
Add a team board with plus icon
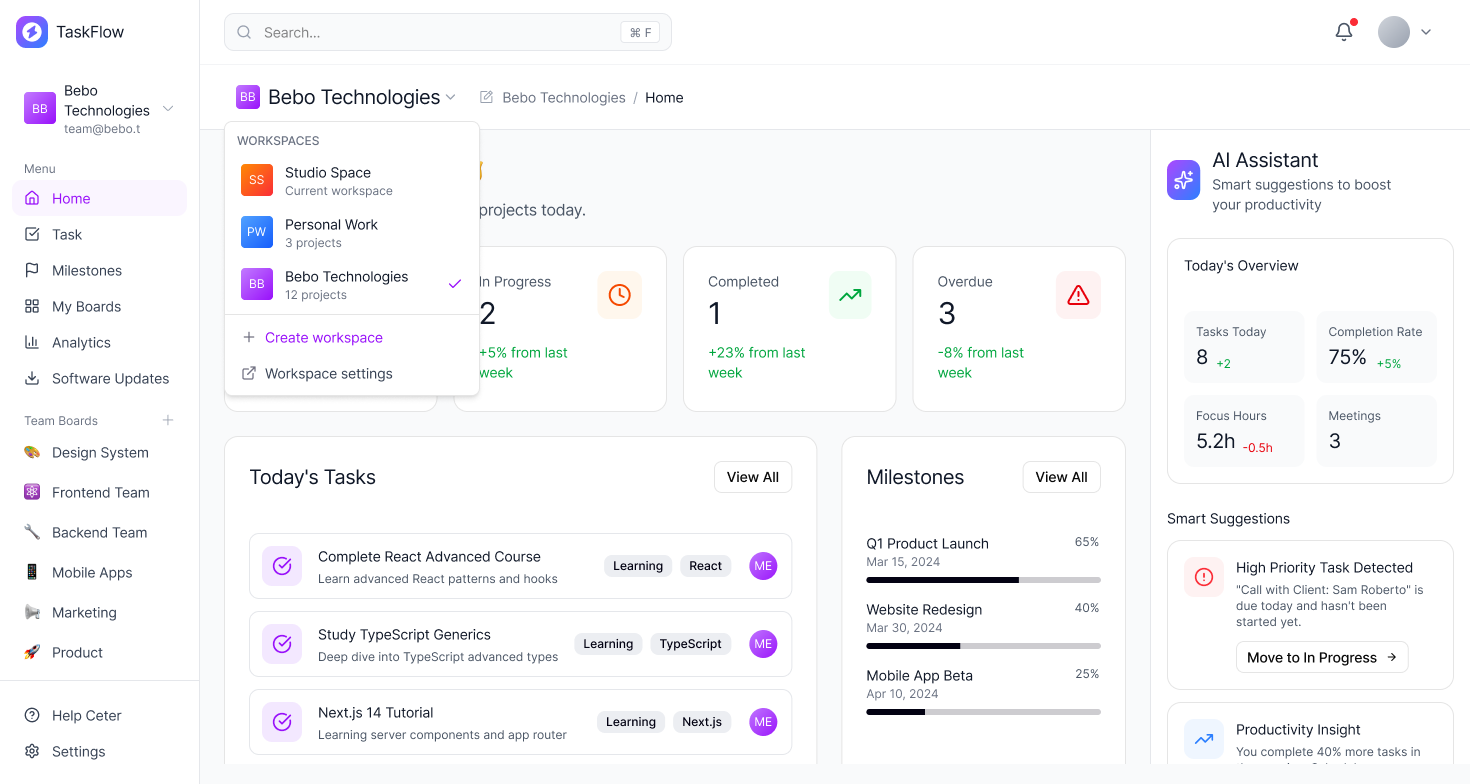168,420
